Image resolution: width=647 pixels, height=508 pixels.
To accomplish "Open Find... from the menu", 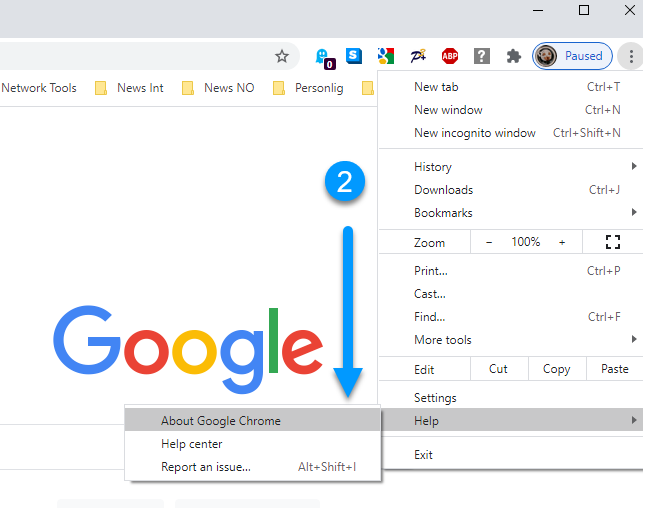I will click(511, 317).
